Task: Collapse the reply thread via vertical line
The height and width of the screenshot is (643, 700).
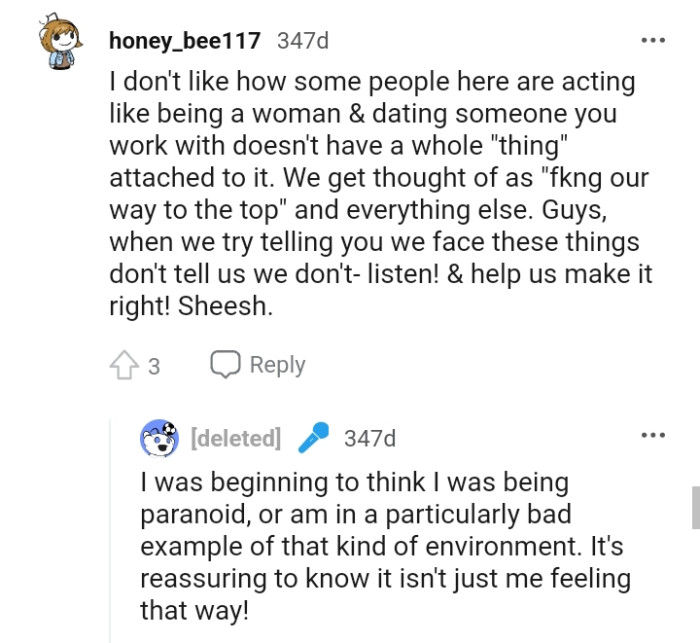Action: click(x=112, y=530)
